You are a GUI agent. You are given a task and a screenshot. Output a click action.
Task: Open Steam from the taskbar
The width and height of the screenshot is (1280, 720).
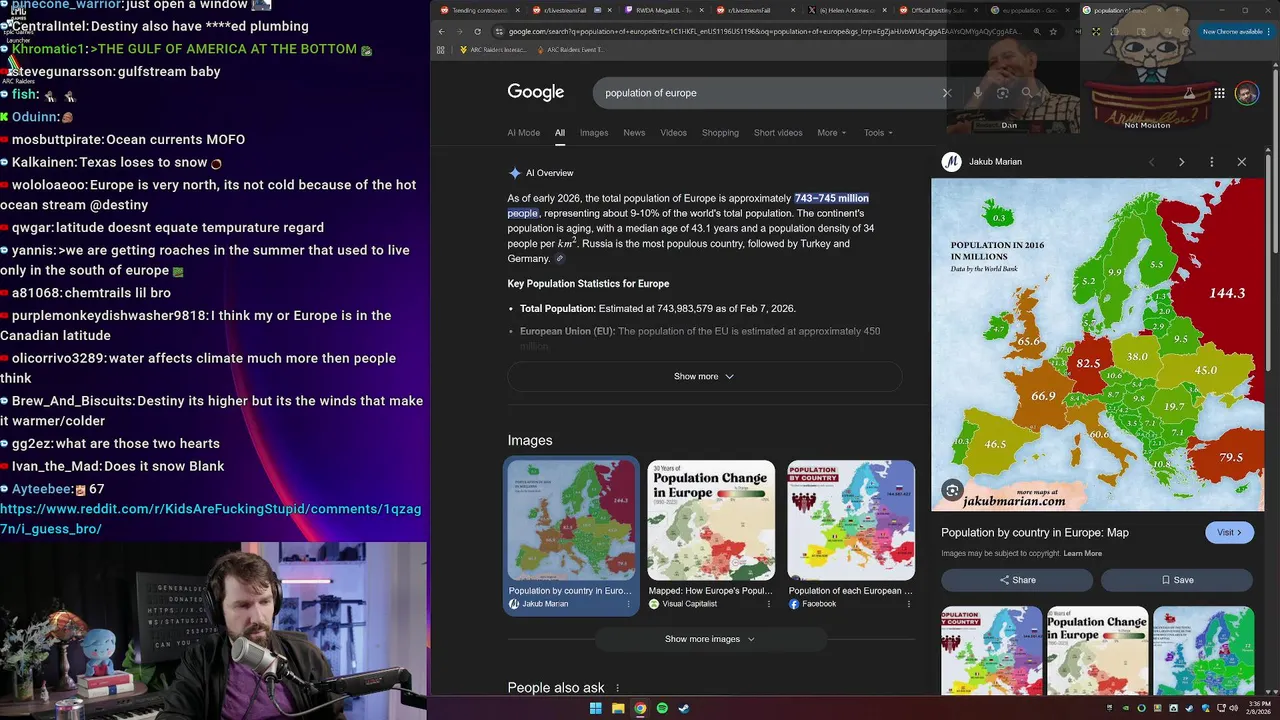pos(684,708)
